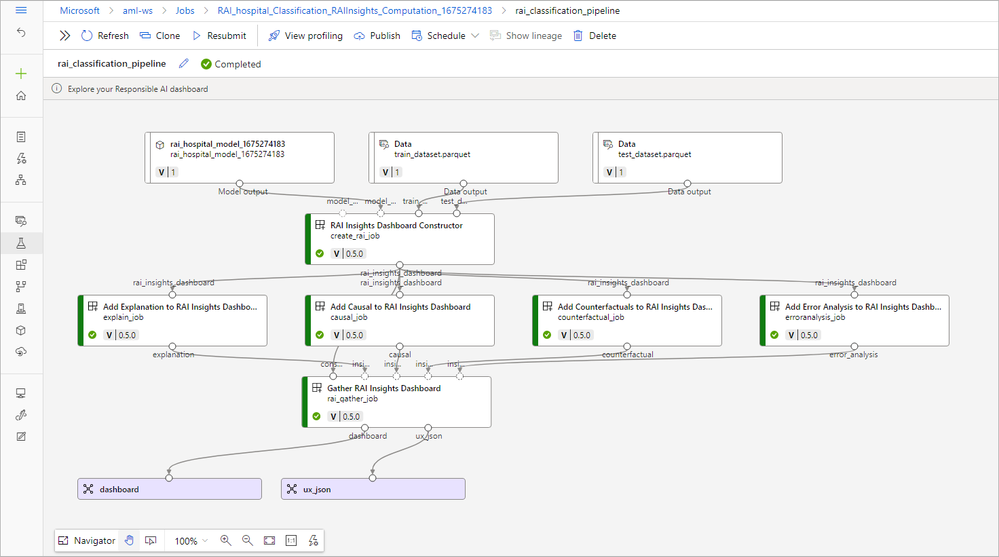Resubmit the pipeline job
Image resolution: width=999 pixels, height=557 pixels.
(219, 36)
